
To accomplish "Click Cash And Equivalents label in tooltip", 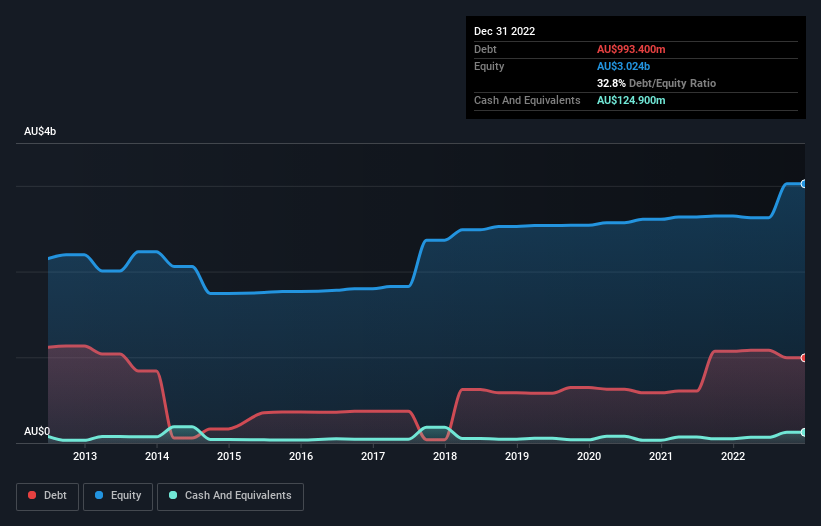I will [x=527, y=100].
